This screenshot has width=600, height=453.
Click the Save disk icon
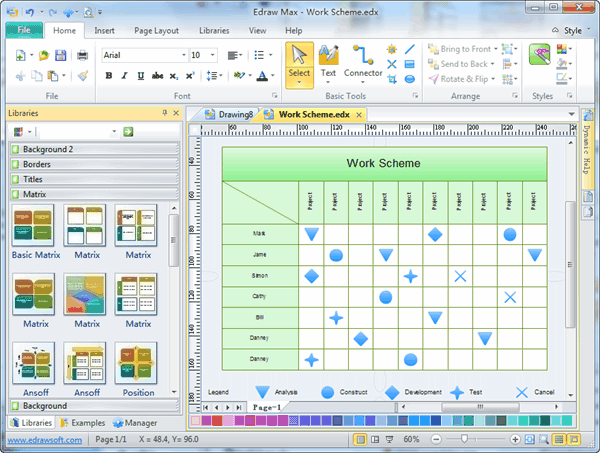click(x=60, y=55)
